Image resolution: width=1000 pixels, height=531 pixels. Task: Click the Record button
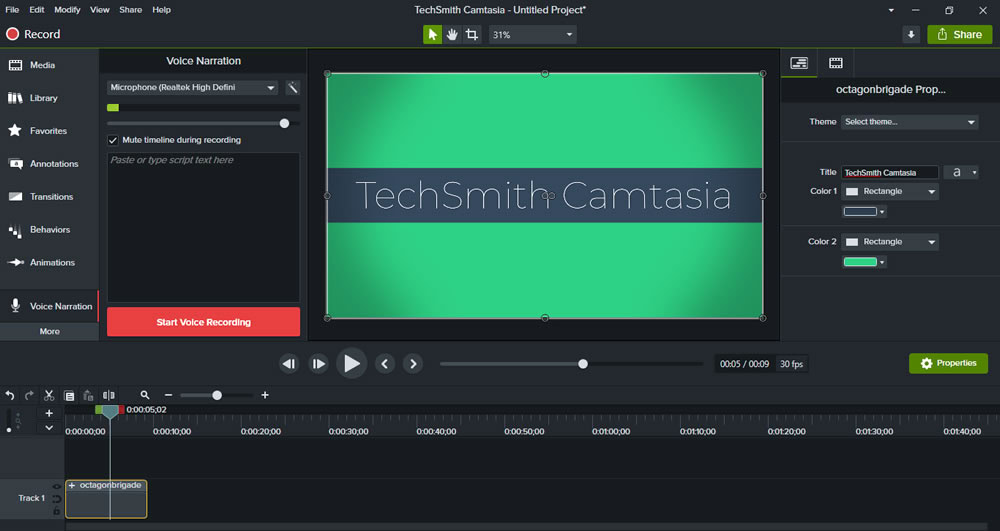pyautogui.click(x=33, y=34)
